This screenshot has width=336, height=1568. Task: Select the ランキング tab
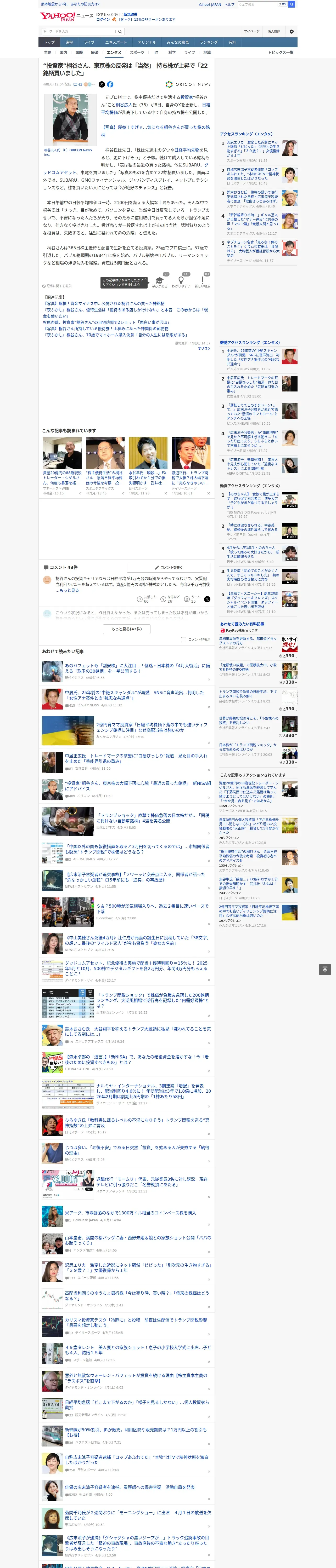pyautogui.click(x=209, y=43)
